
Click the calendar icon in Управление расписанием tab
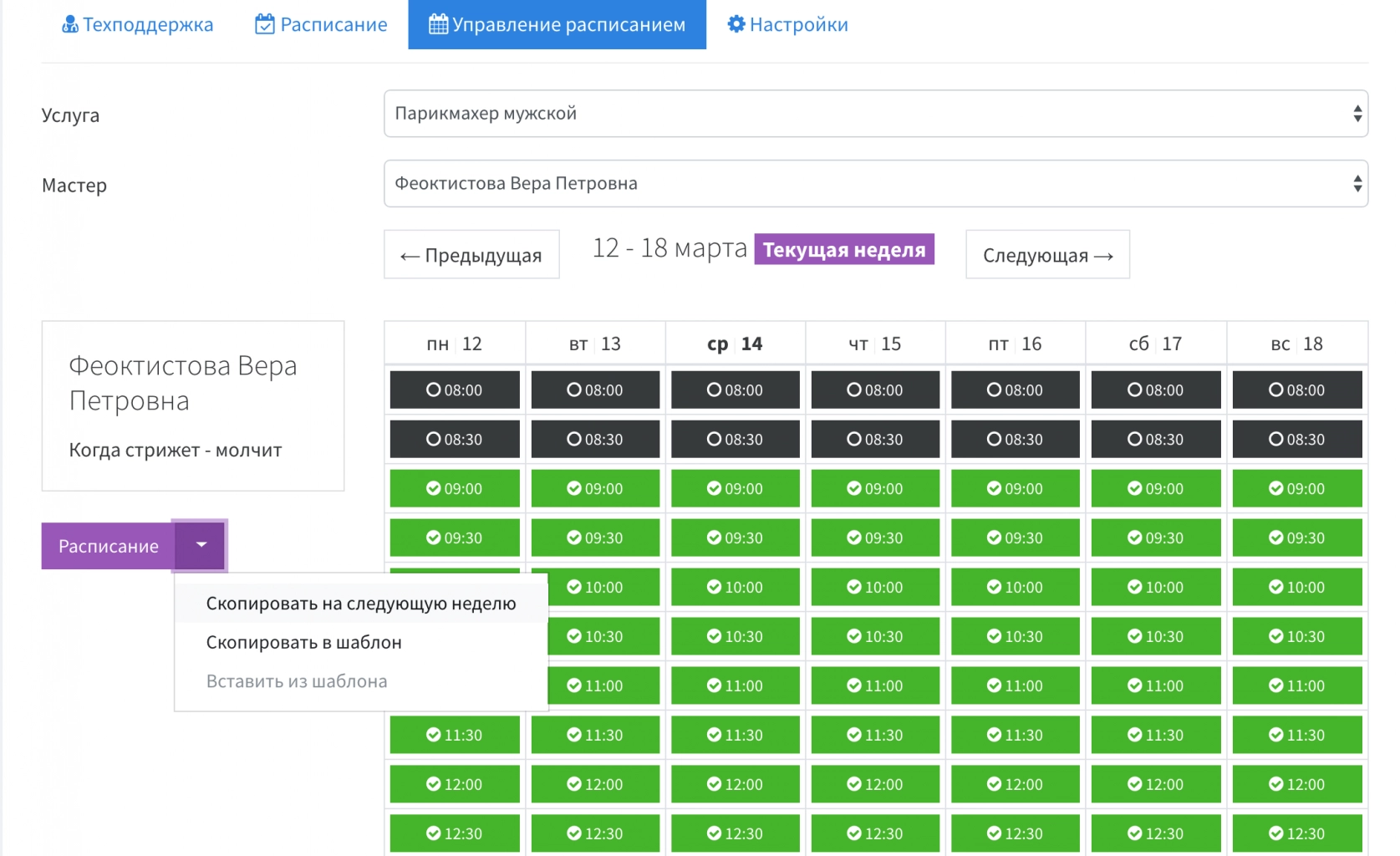[x=437, y=24]
